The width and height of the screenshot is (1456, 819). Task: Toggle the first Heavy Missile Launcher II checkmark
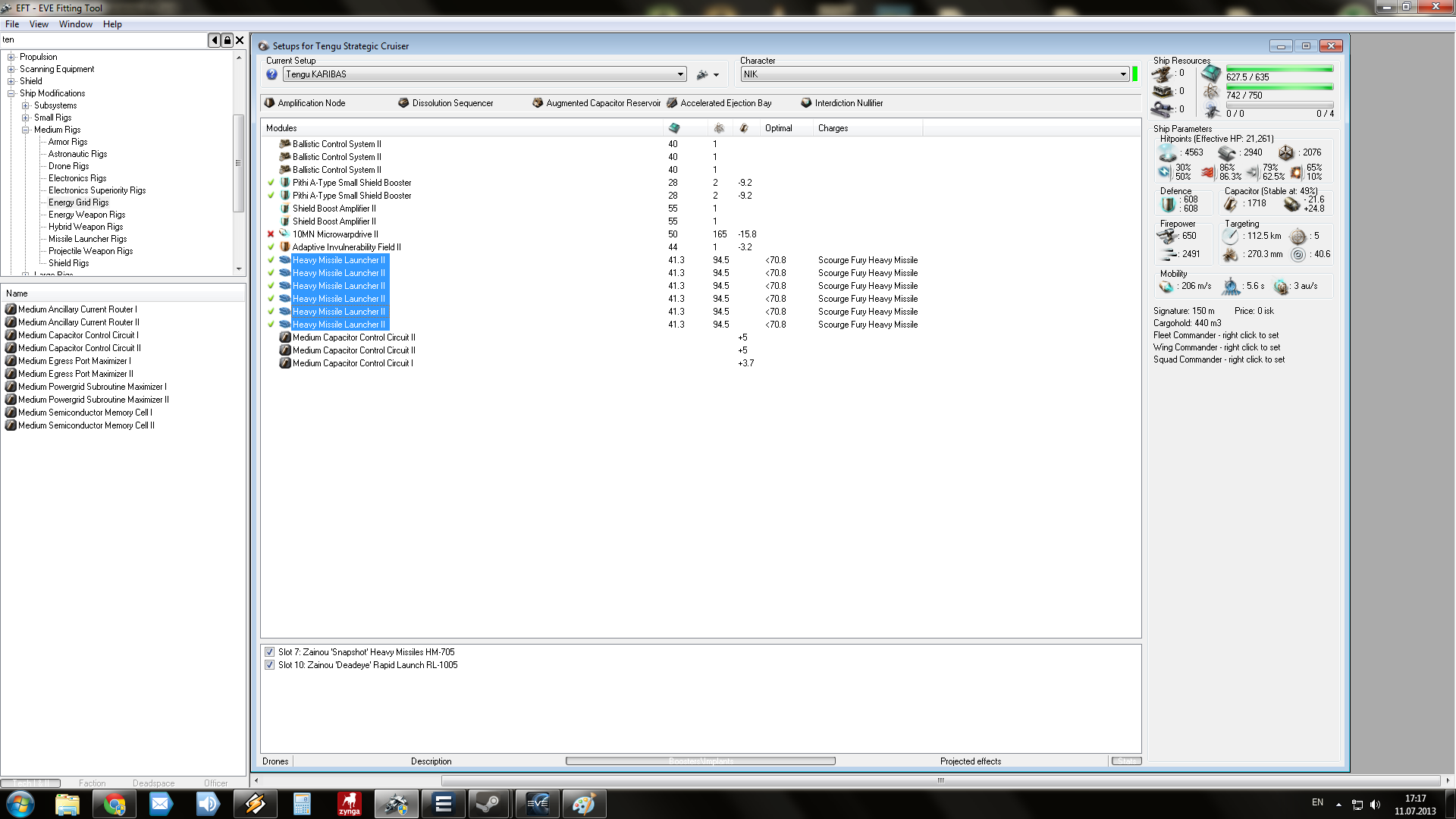(271, 260)
